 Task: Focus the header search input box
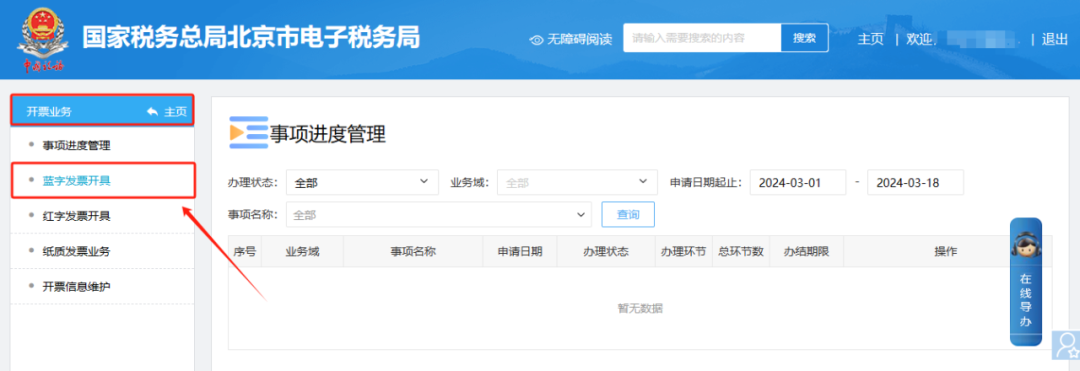pos(702,38)
